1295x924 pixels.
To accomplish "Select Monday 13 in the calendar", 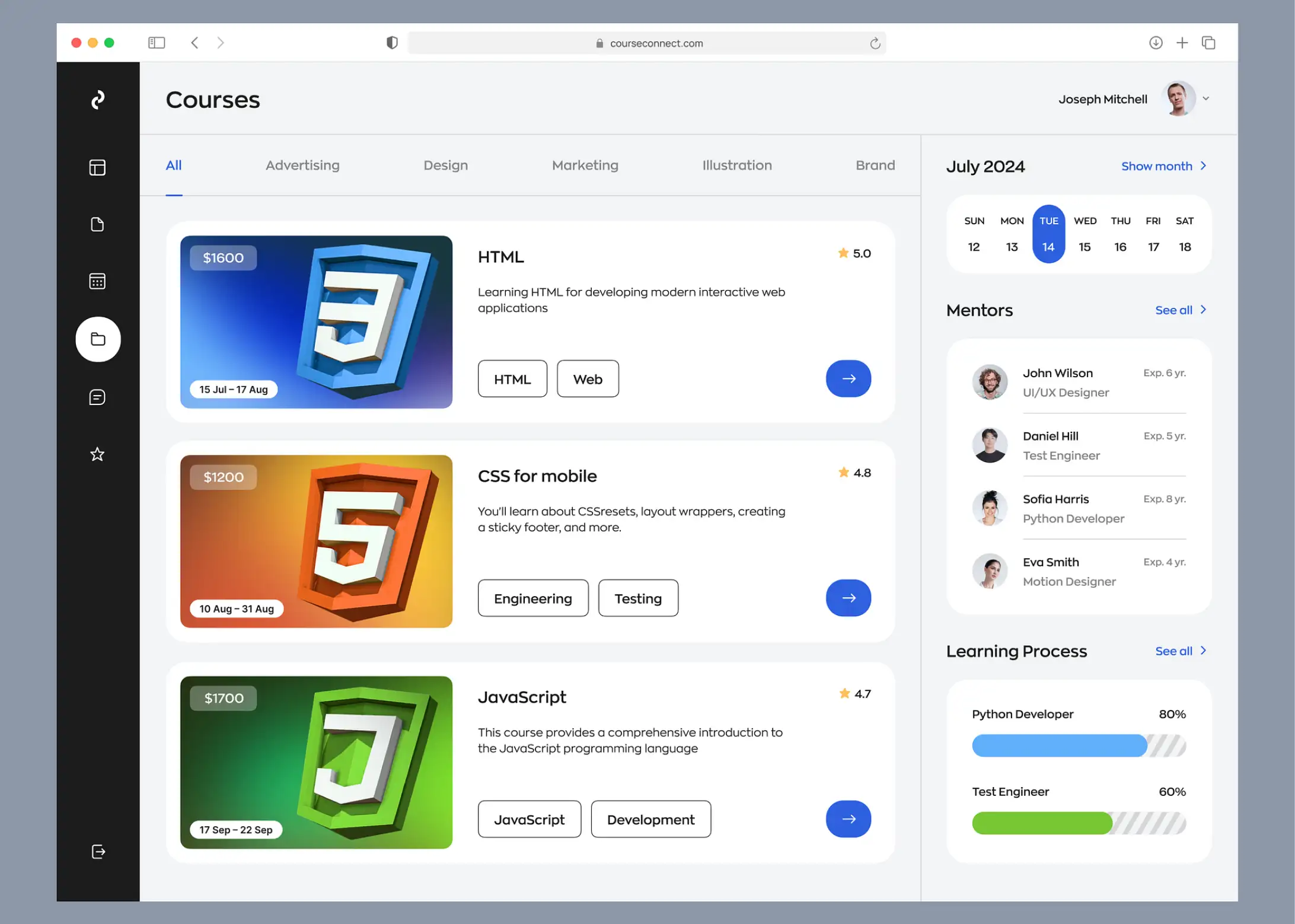I will 1012,234.
